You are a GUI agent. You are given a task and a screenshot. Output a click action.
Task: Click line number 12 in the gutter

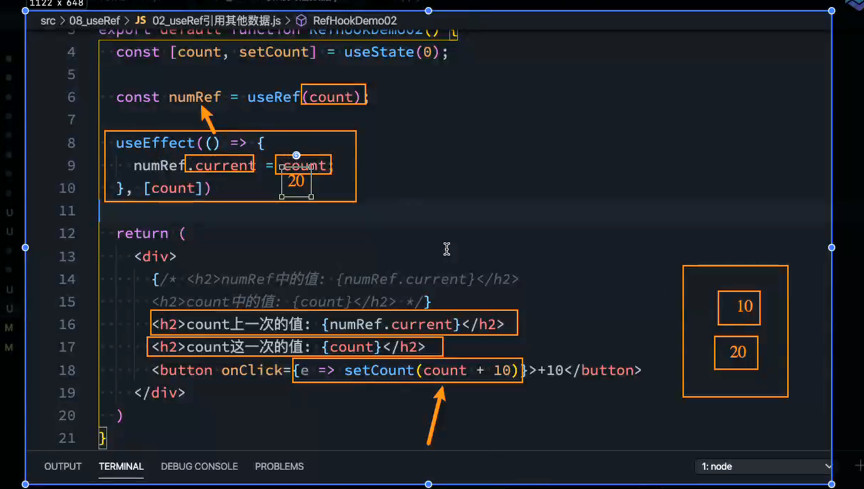coord(67,234)
